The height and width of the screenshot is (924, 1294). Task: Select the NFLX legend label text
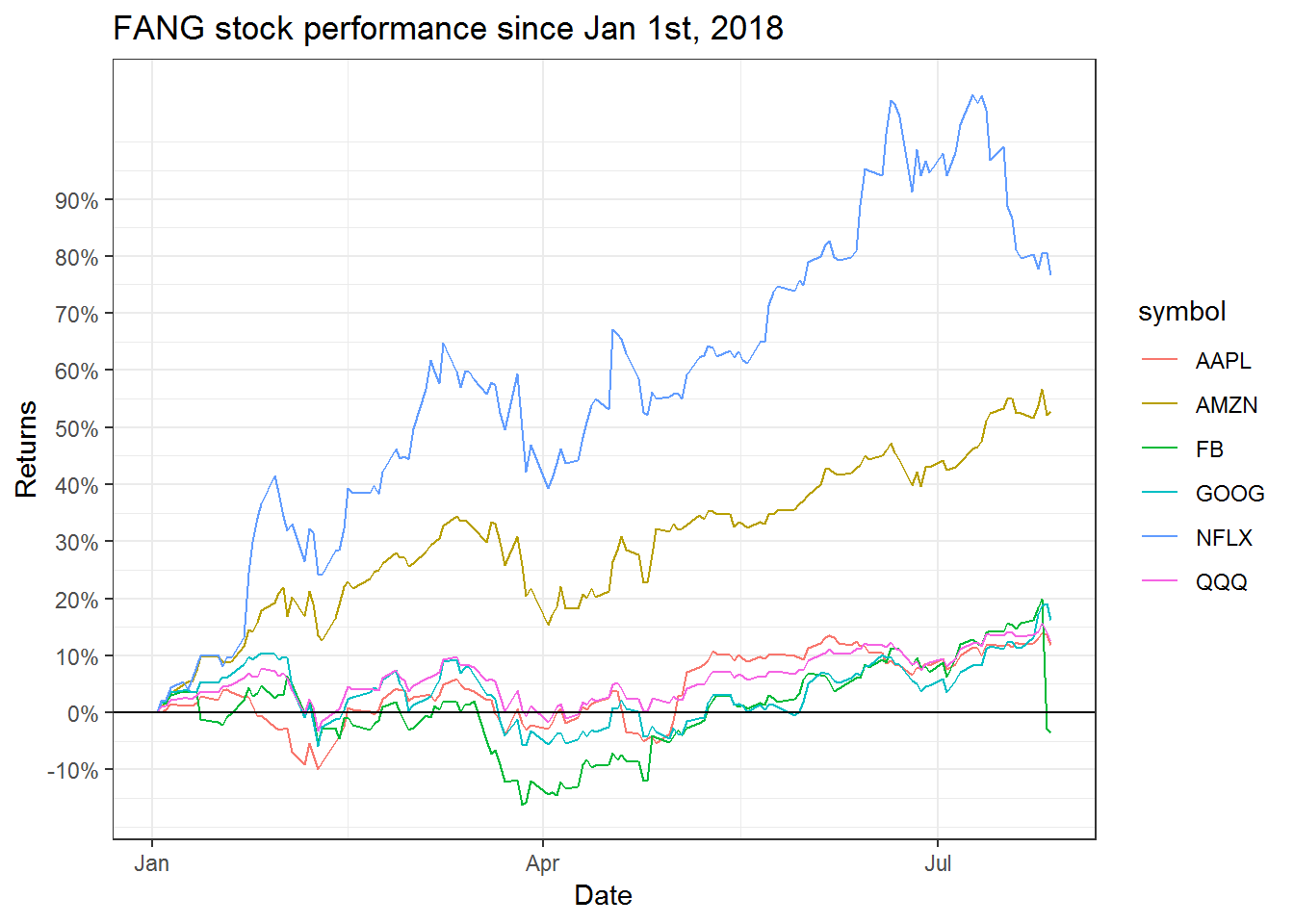1224,538
